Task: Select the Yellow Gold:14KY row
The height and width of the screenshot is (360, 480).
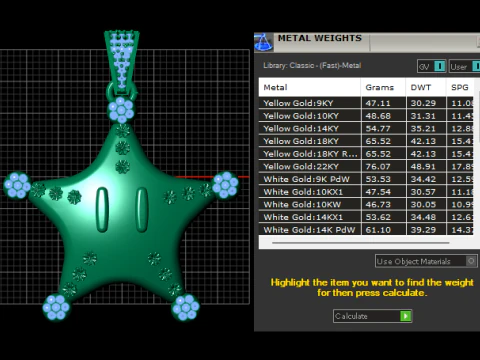Action: (x=366, y=128)
